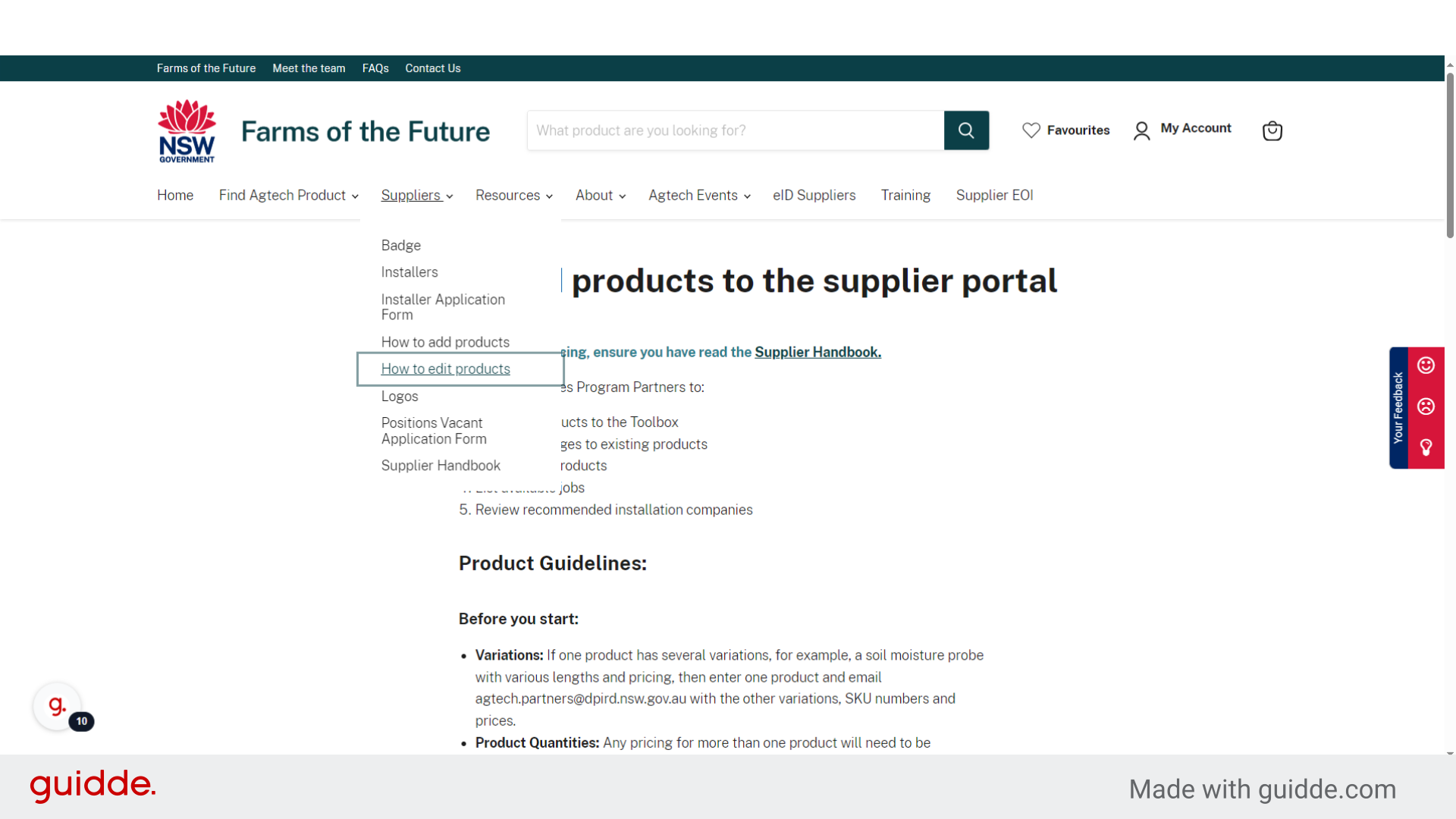Click Review recommended installation companies item
1456x819 pixels.
[x=613, y=510]
